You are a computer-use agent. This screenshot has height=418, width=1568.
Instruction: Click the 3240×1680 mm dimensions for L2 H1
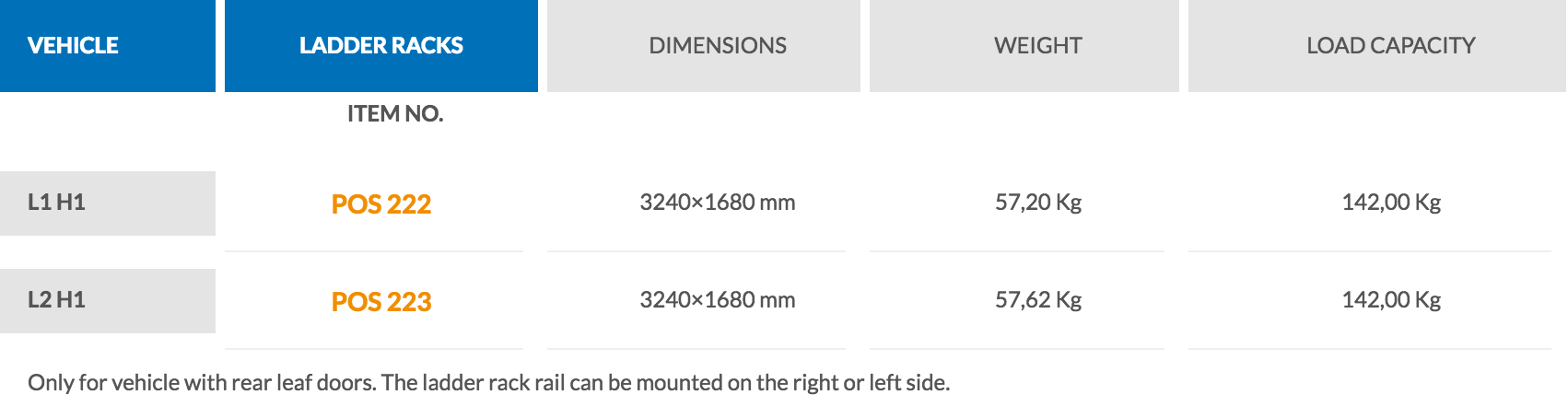(x=717, y=300)
